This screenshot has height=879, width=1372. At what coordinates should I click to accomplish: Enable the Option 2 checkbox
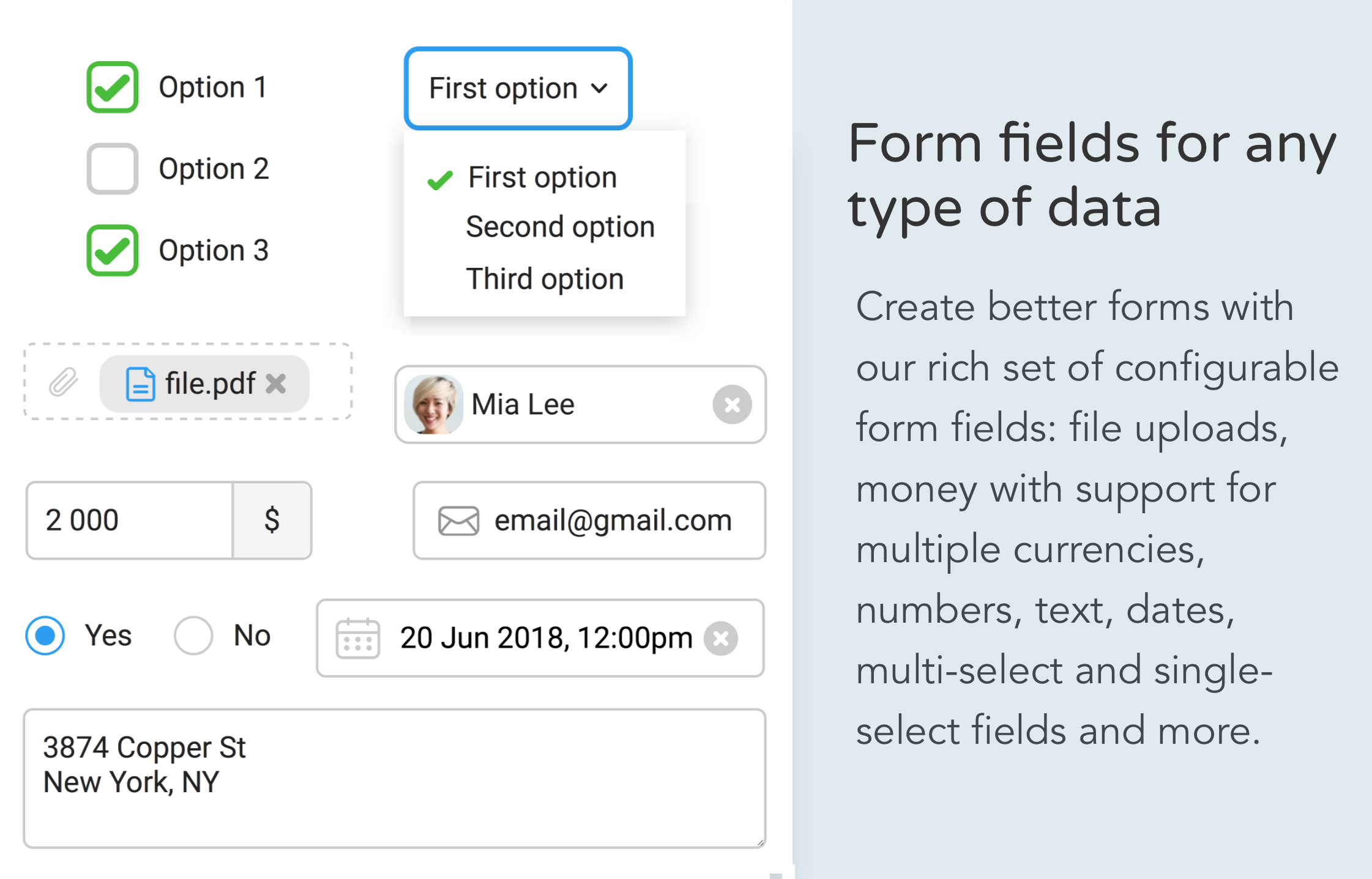pyautogui.click(x=113, y=169)
